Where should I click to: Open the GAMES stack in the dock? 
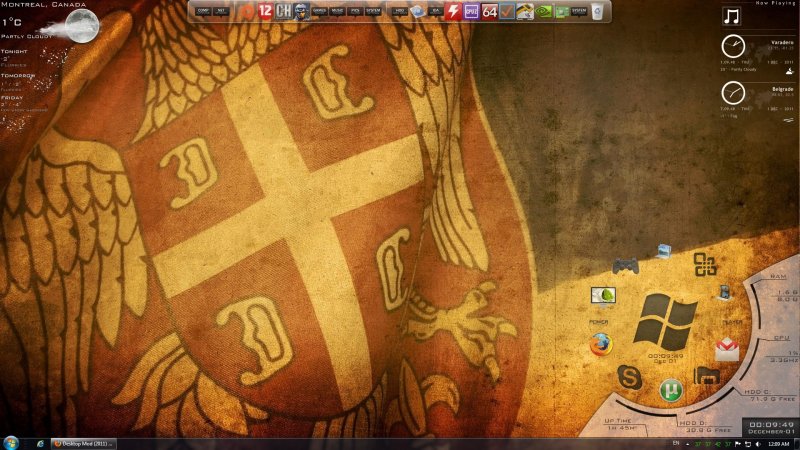click(319, 11)
